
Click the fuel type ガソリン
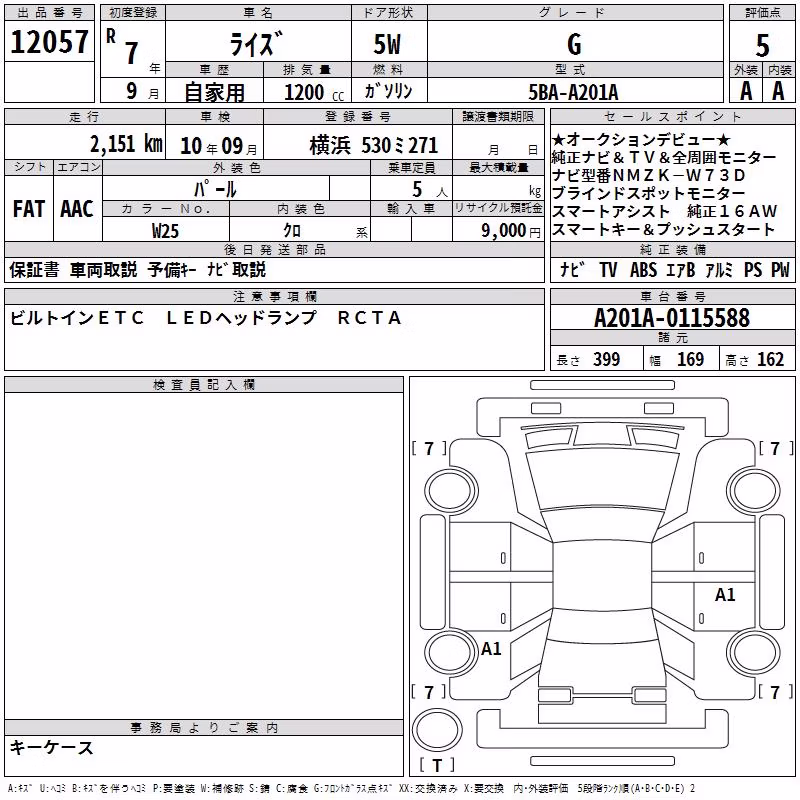click(388, 91)
